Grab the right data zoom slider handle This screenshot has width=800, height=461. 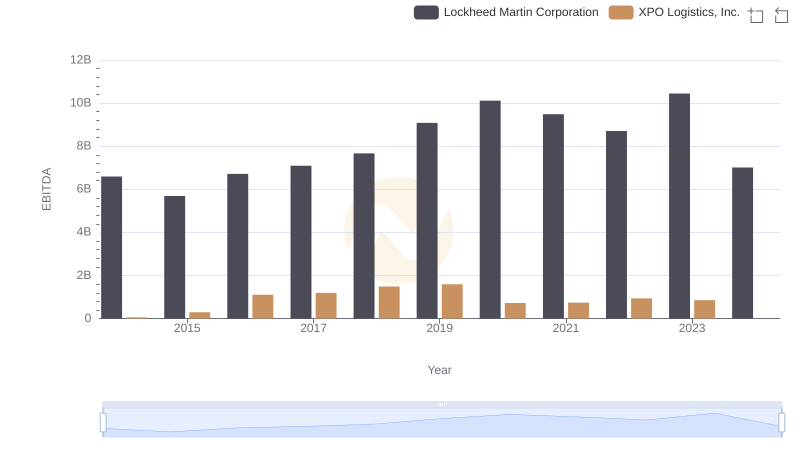[782, 423]
